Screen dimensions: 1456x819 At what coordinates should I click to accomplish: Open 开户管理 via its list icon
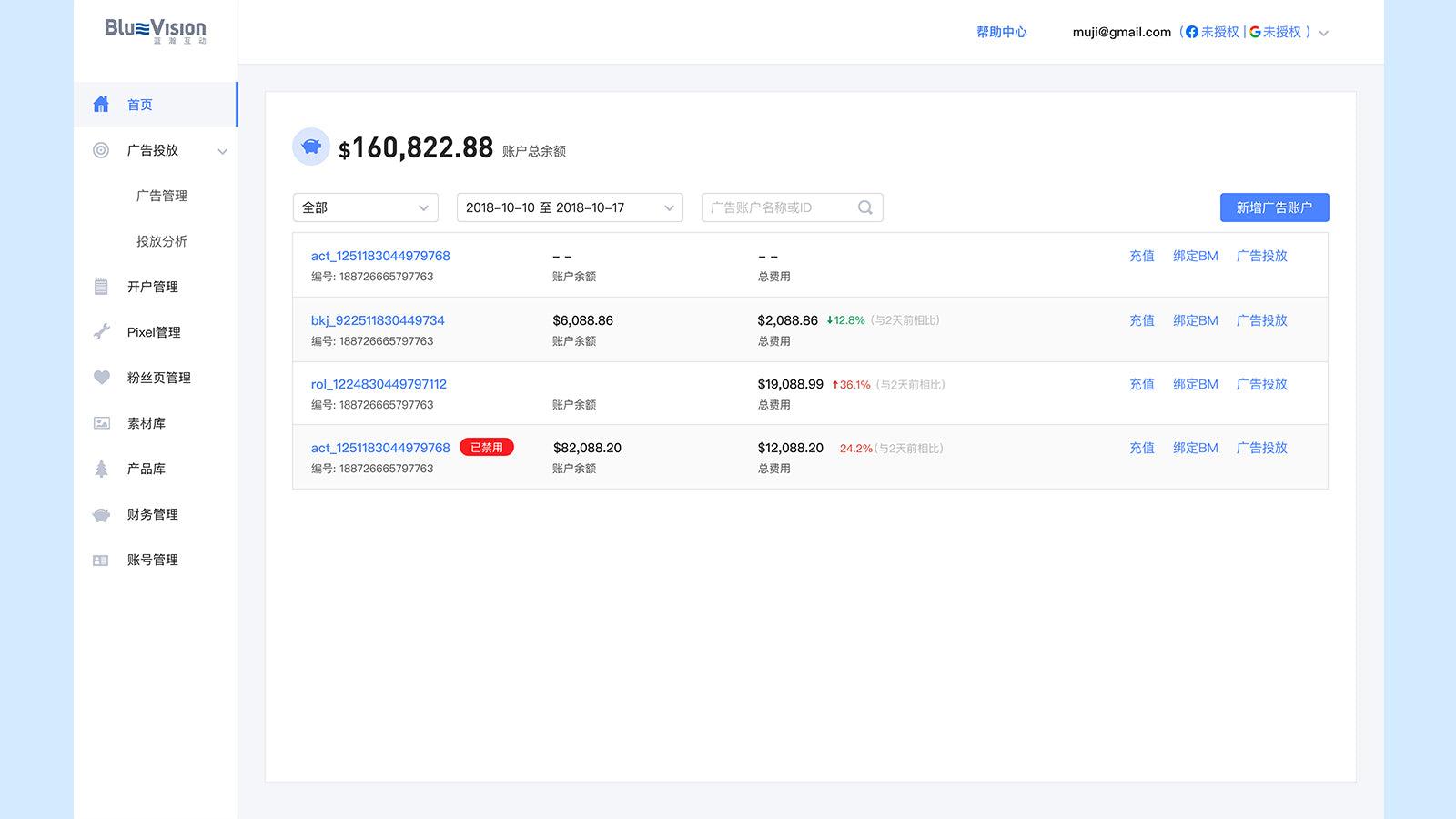pos(101,286)
